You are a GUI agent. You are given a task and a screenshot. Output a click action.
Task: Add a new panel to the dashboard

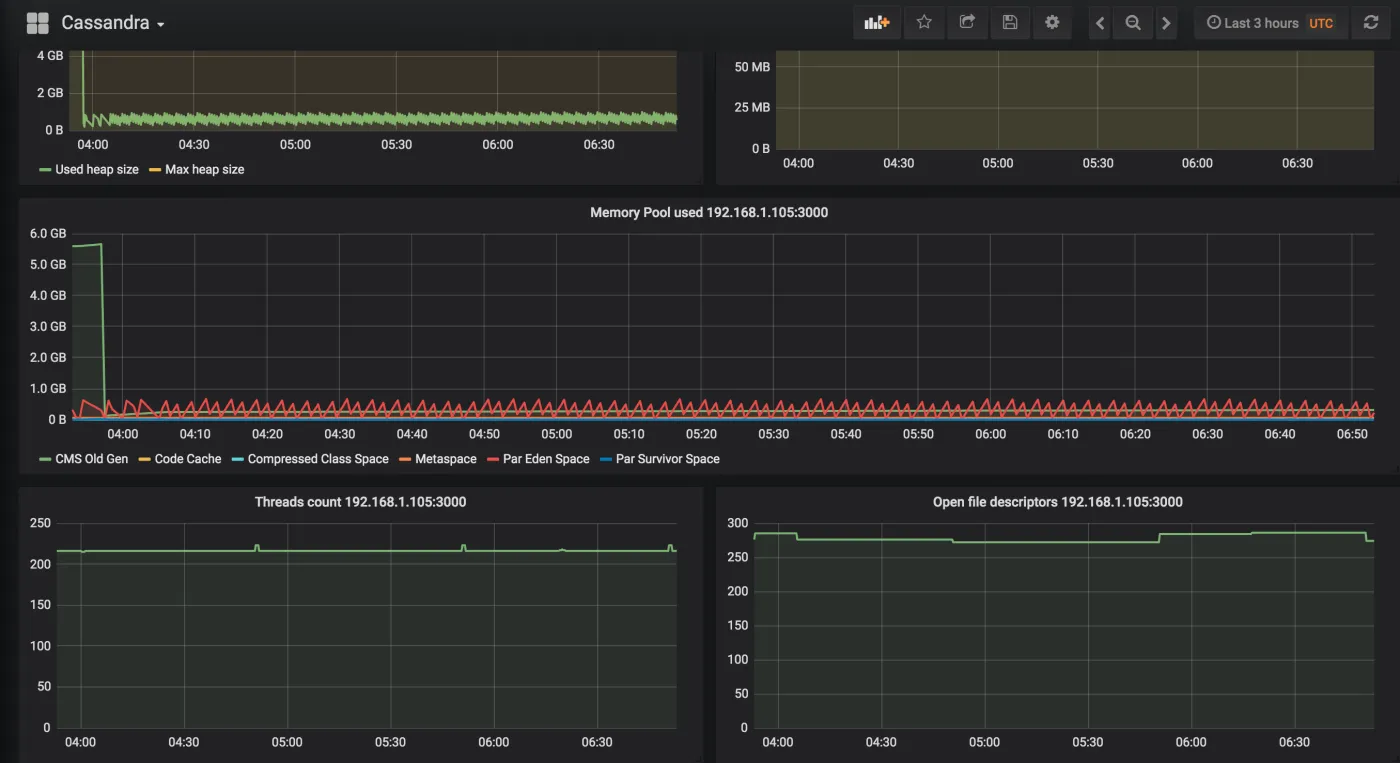pyautogui.click(x=877, y=22)
